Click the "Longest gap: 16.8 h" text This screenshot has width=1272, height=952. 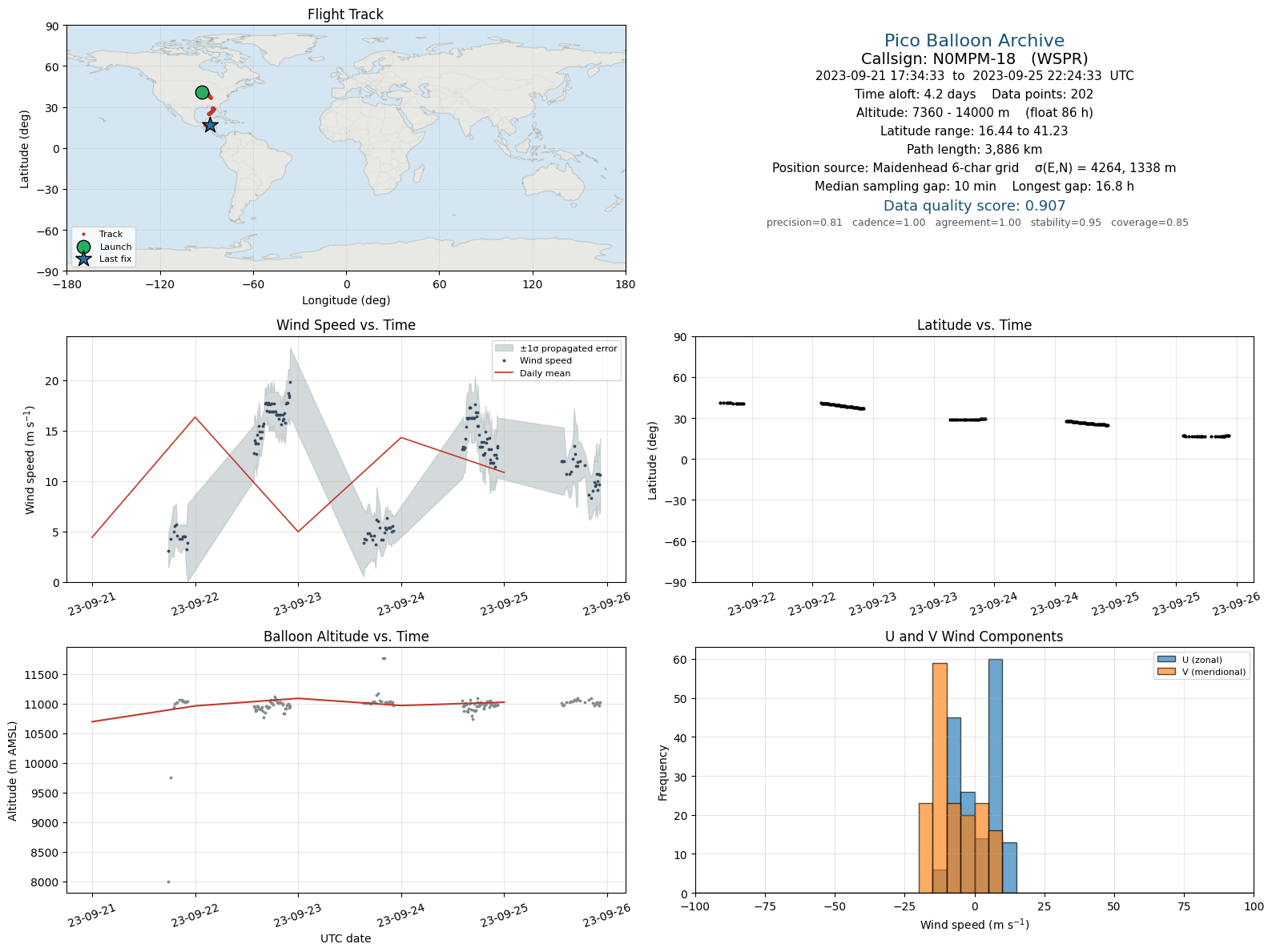[1073, 187]
